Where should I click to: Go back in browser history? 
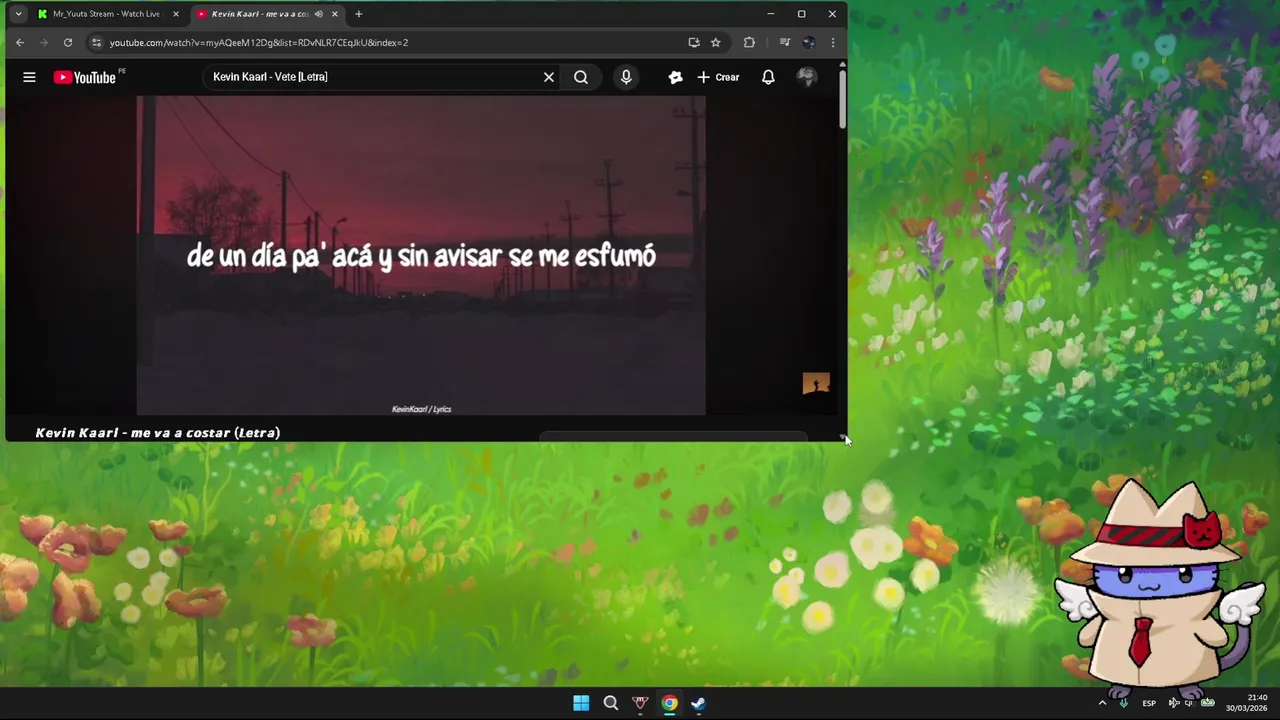(20, 42)
